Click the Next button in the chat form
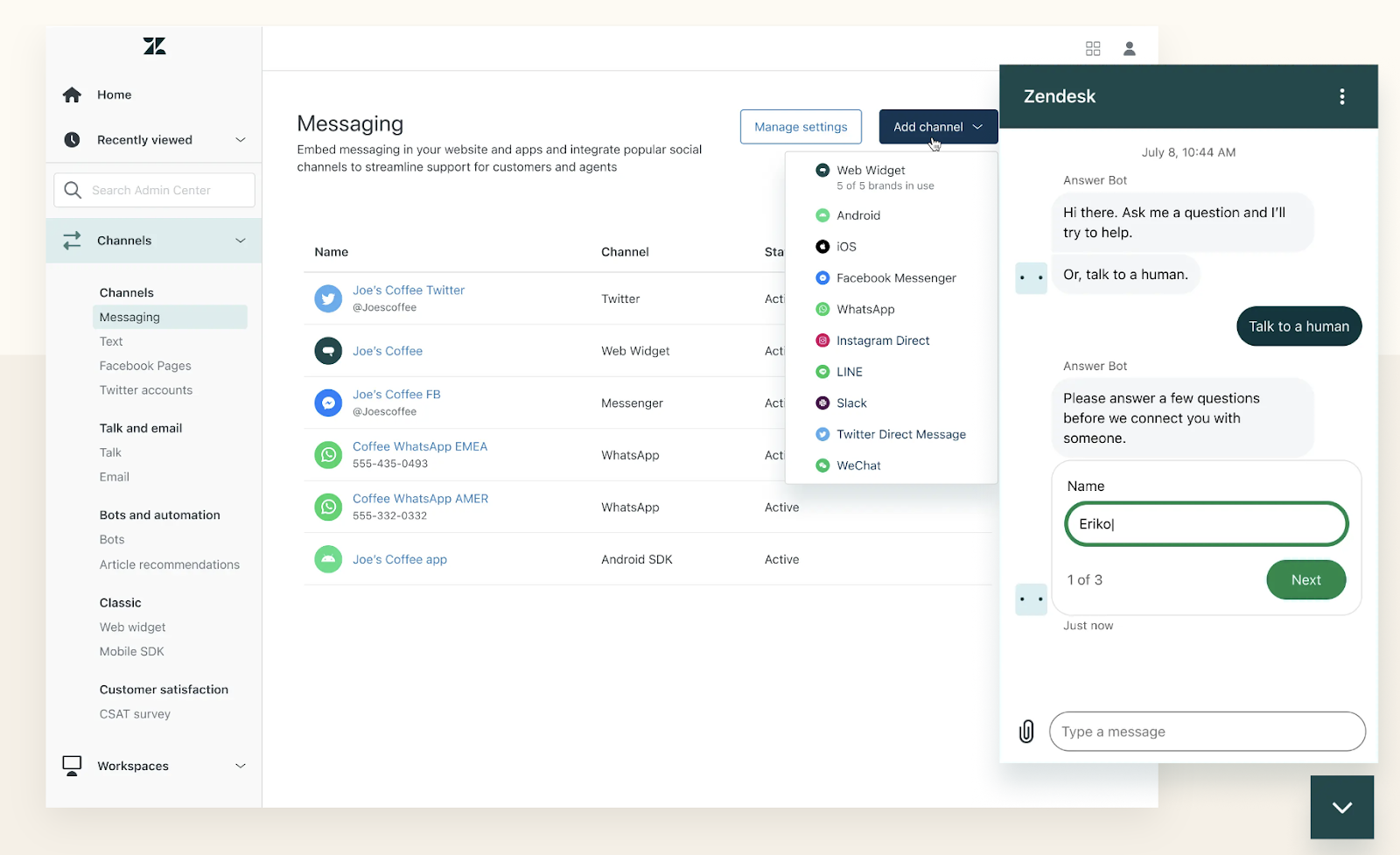 point(1306,579)
